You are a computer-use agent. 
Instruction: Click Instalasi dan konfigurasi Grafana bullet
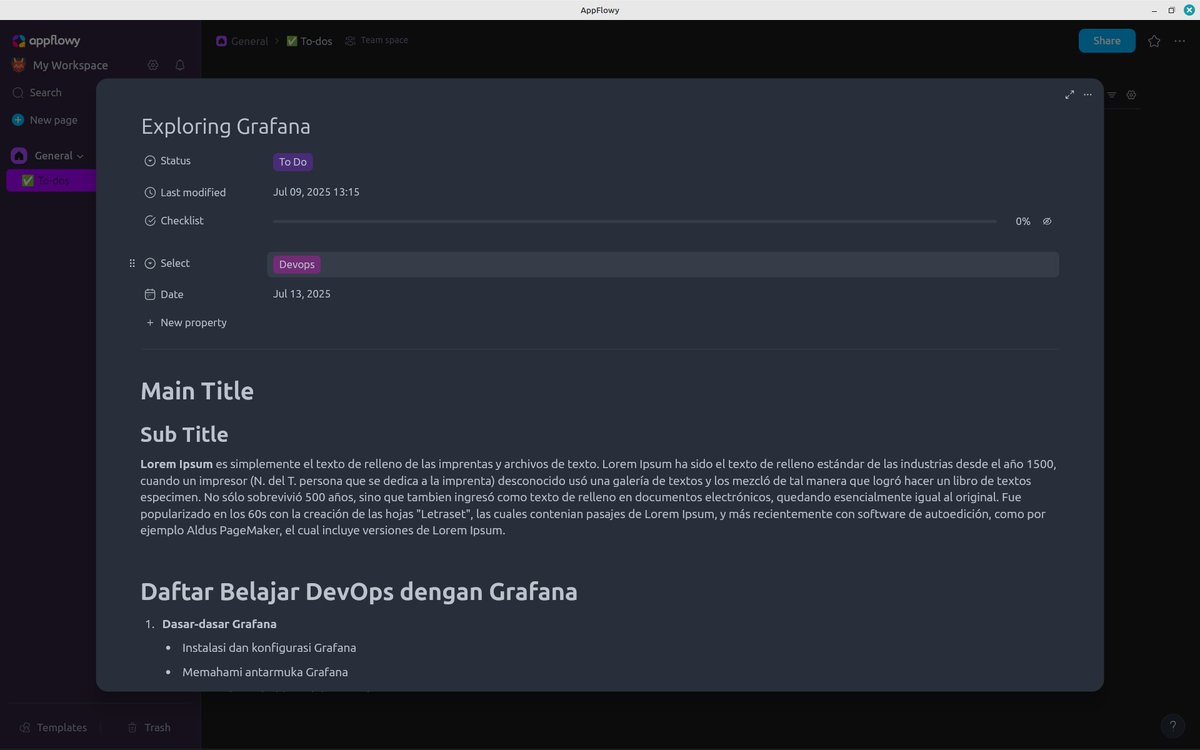click(269, 648)
